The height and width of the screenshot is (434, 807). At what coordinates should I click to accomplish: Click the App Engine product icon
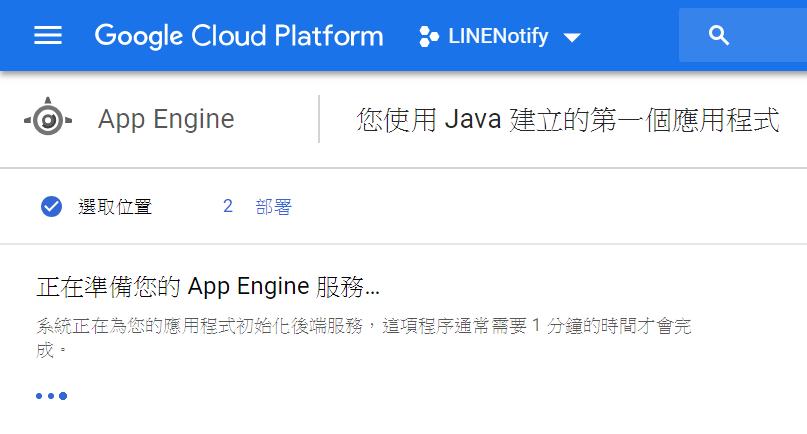48,117
